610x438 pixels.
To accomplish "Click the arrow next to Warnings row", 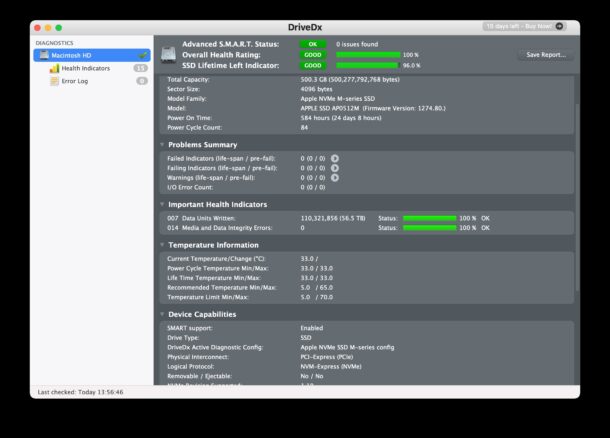I will pyautogui.click(x=335, y=178).
